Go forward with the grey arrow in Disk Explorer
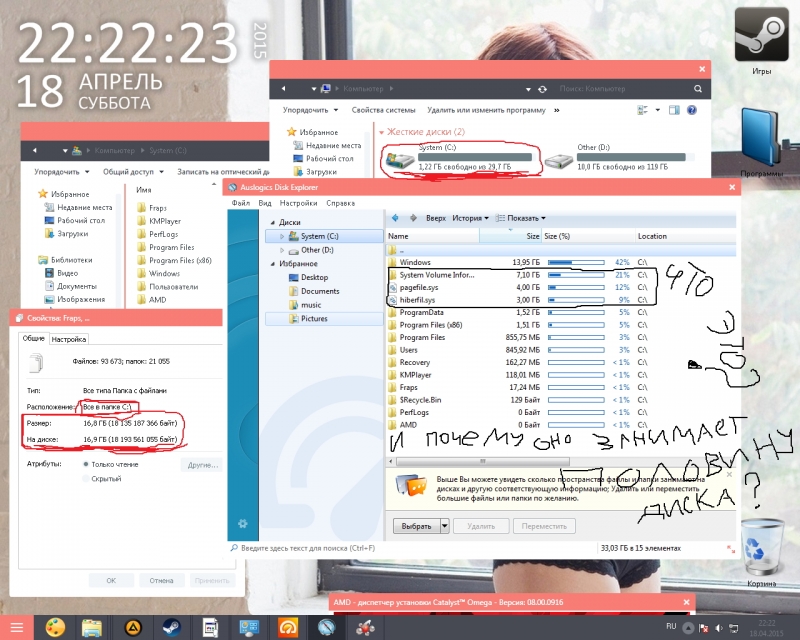This screenshot has width=800, height=640. 413,218
